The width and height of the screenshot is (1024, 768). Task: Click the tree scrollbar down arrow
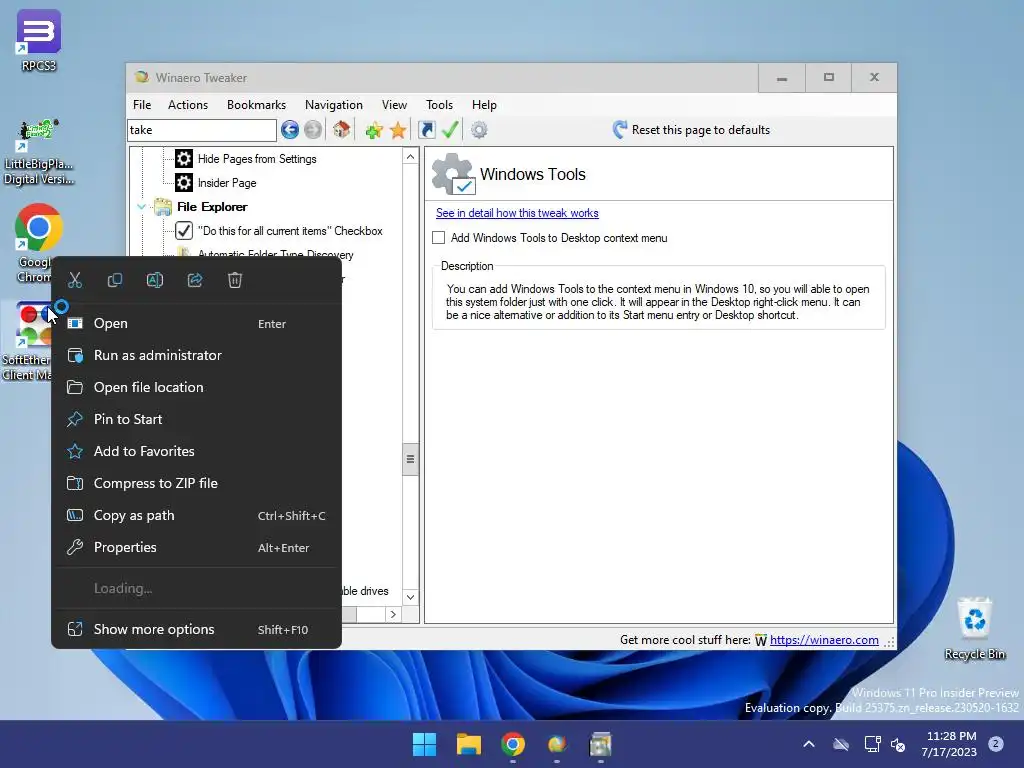point(410,597)
